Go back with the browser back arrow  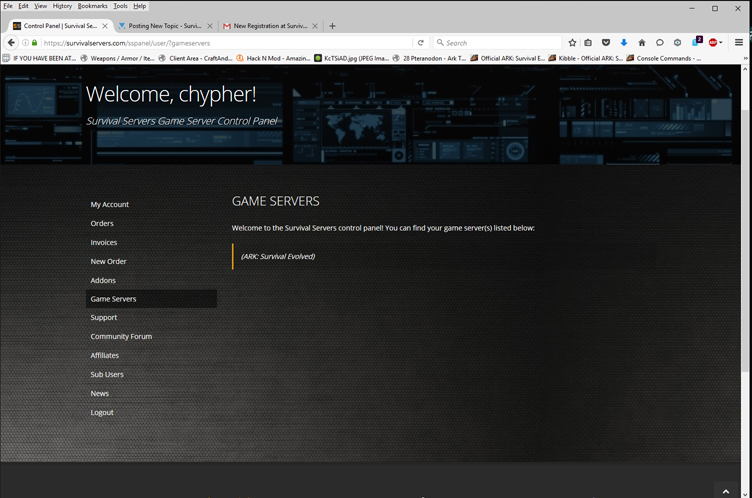pos(11,43)
